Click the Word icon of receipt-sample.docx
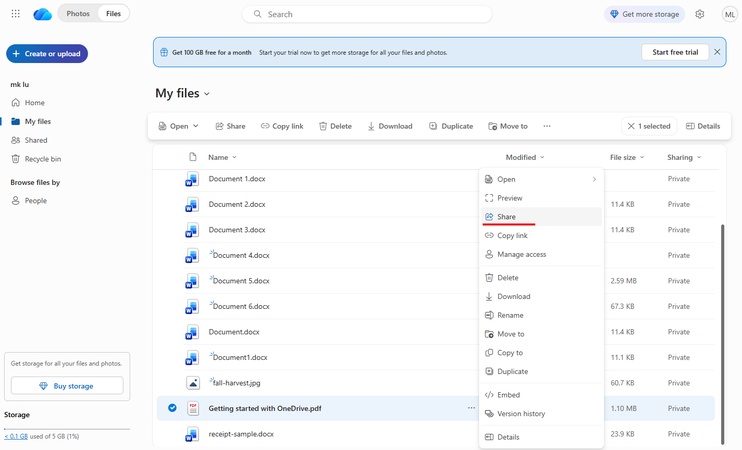The image size is (742, 450). [x=192, y=434]
